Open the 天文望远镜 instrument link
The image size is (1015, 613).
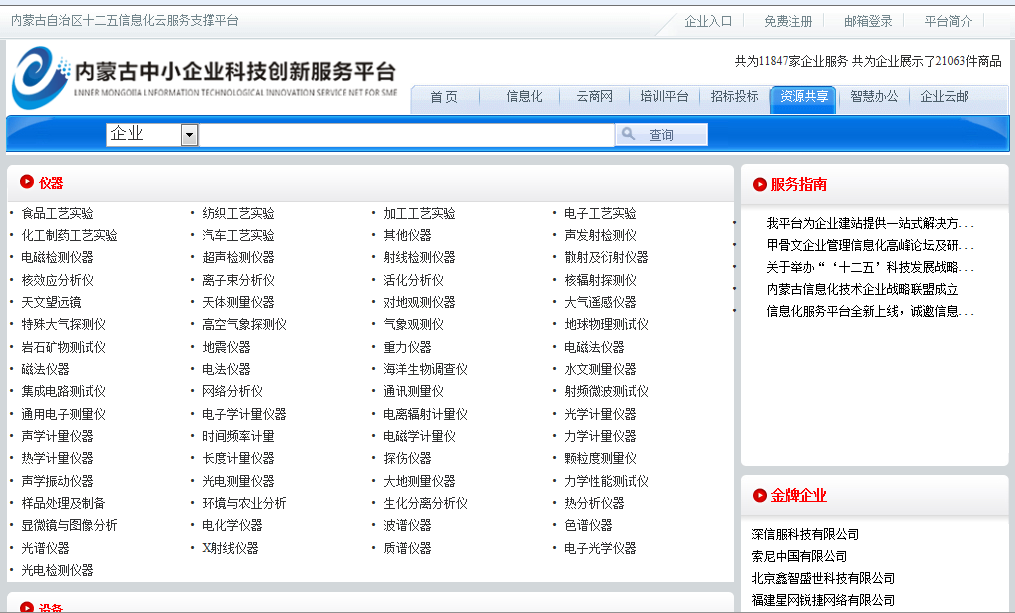click(52, 302)
